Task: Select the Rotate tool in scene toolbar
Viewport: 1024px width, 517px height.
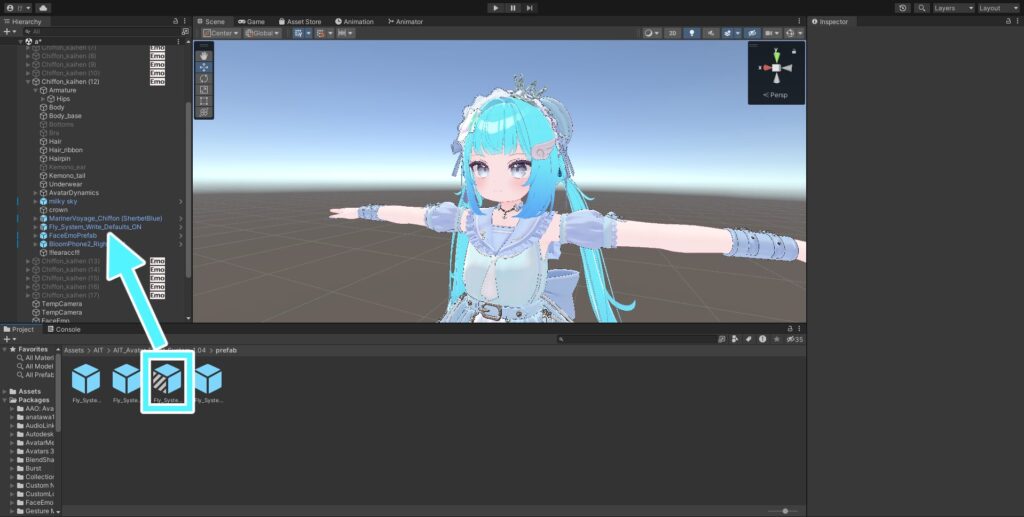Action: [204, 78]
